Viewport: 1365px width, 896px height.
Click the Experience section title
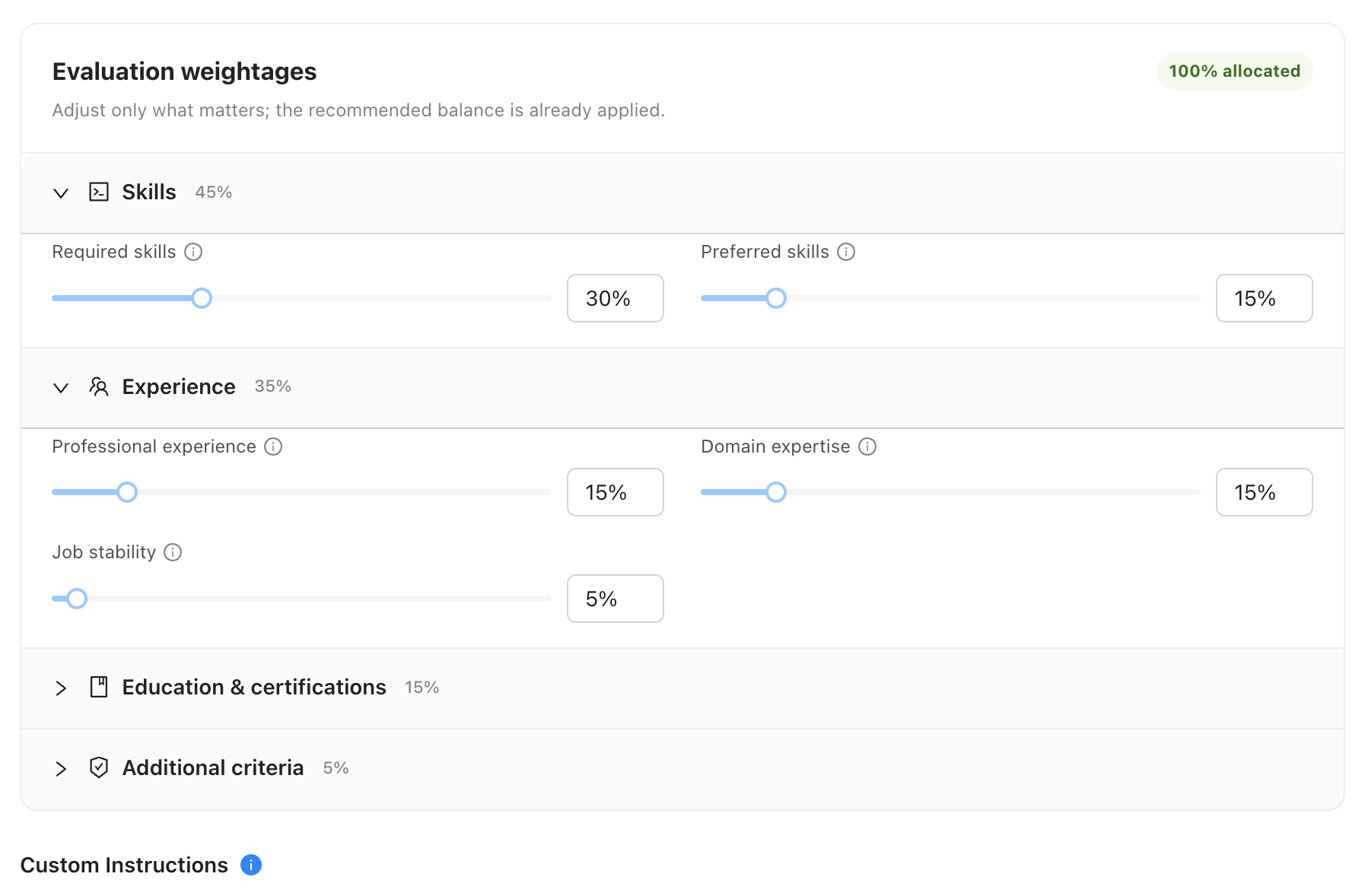179,386
